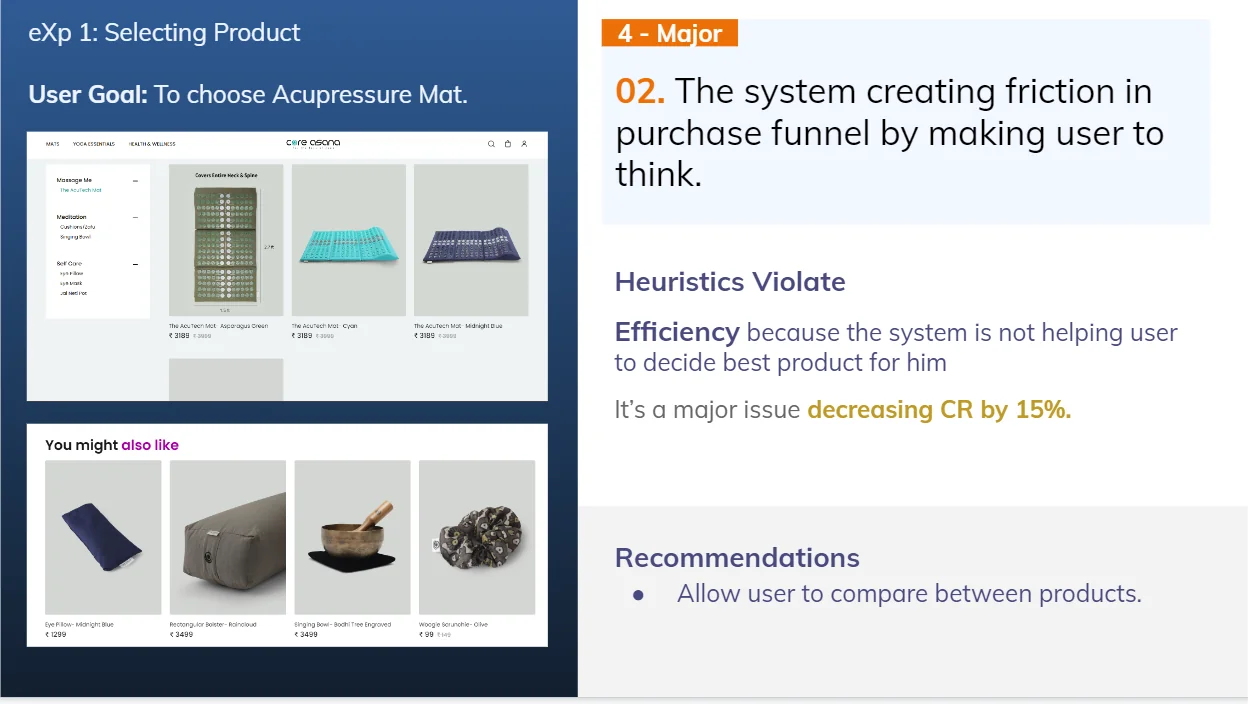Open the Singing Bowl sidebar link
This screenshot has height=704, width=1248.
tap(76, 237)
